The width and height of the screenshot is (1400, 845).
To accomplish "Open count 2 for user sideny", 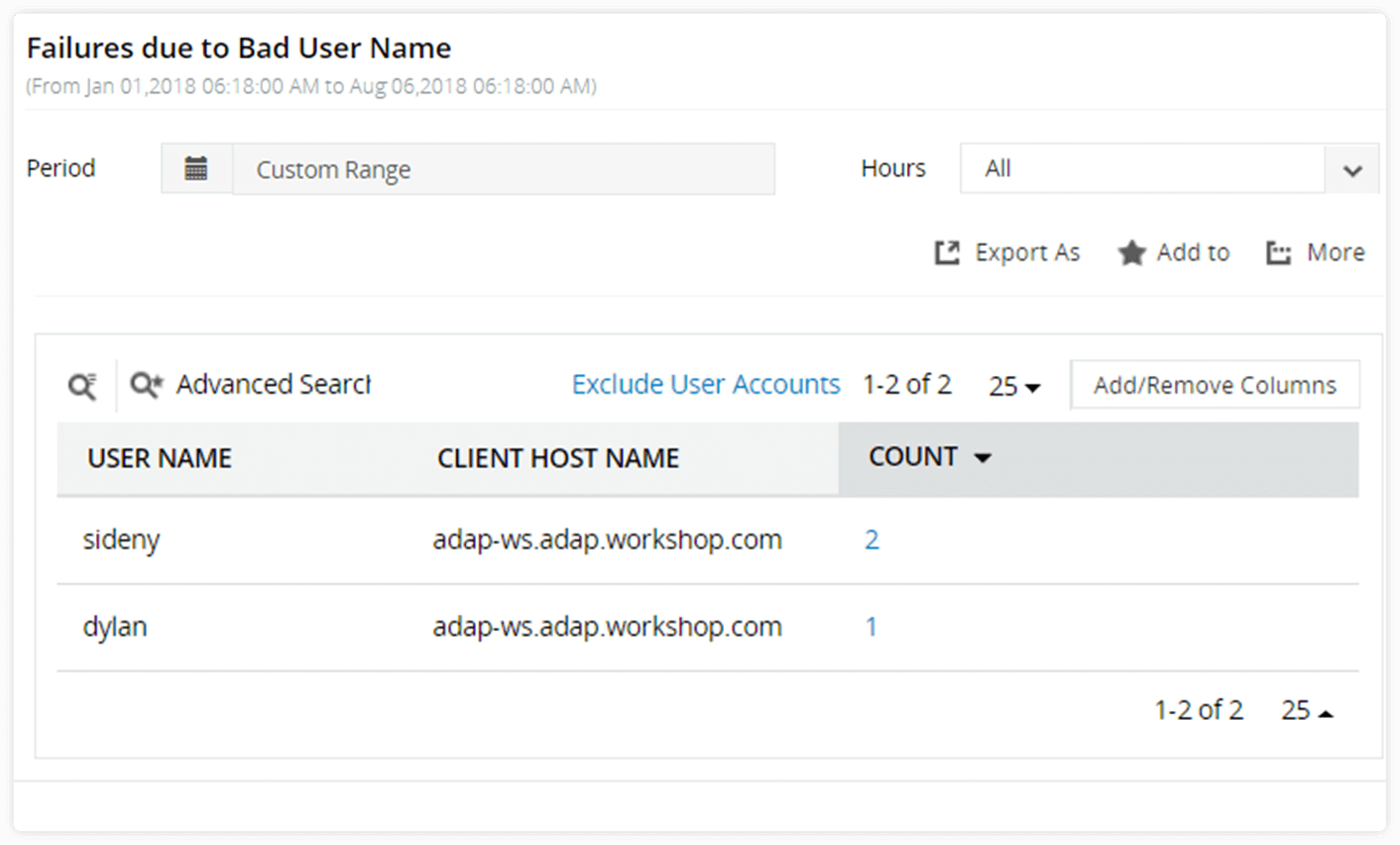I will [x=871, y=540].
